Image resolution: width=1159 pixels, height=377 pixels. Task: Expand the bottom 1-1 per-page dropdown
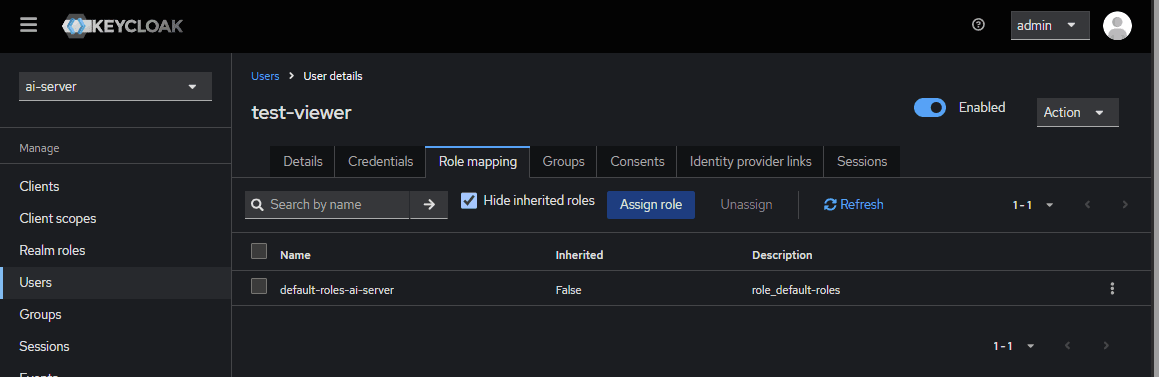click(x=1013, y=345)
